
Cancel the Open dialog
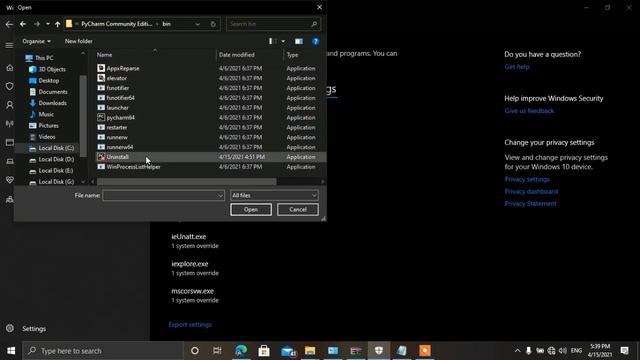click(298, 209)
